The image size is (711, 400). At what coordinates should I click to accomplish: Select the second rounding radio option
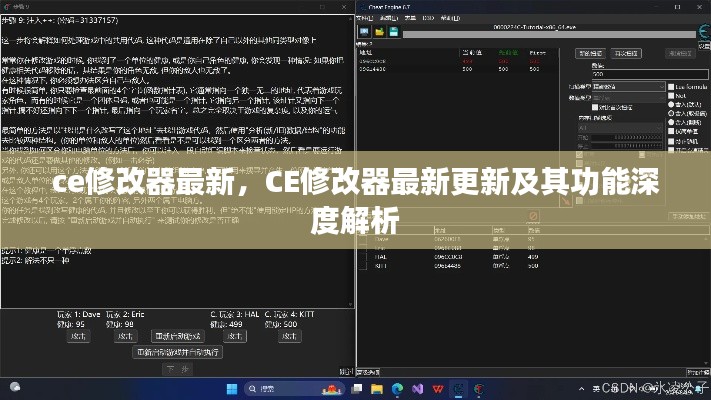pos(671,113)
